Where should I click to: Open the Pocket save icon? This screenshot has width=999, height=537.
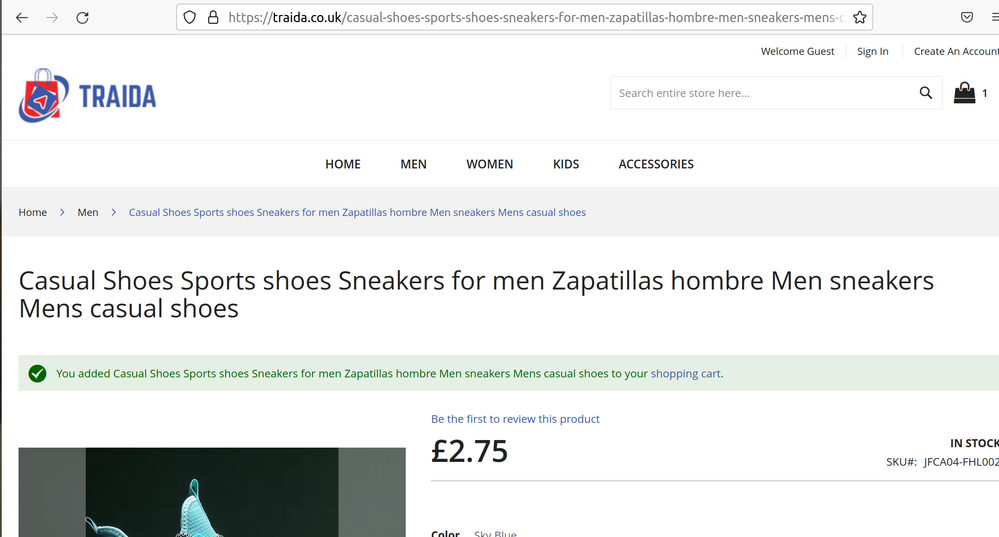[x=967, y=17]
